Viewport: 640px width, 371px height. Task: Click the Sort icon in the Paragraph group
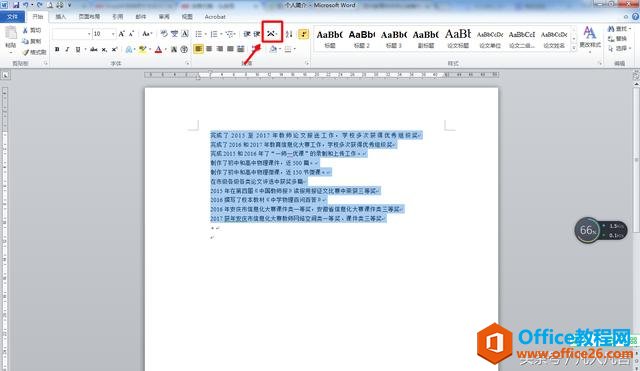click(289, 34)
